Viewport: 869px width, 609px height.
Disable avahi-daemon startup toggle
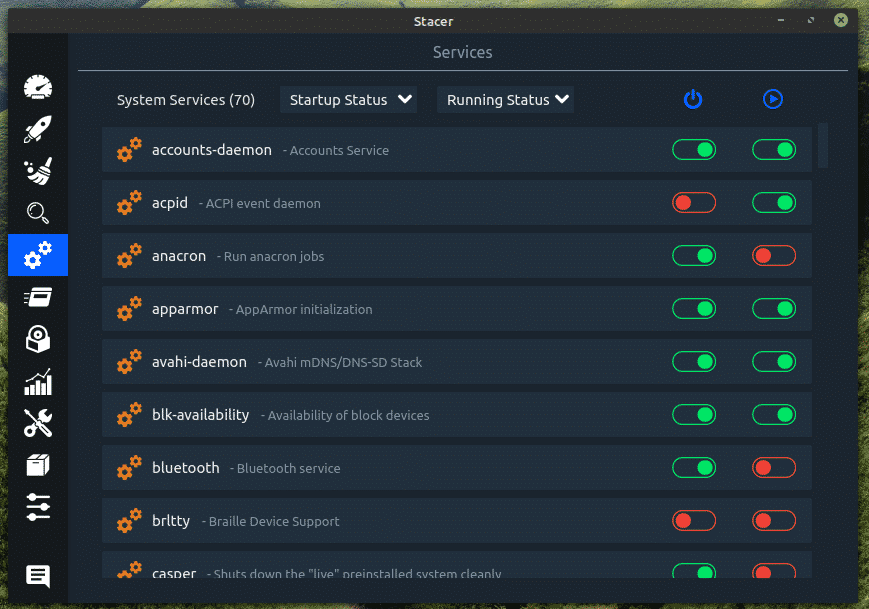pyautogui.click(x=694, y=362)
